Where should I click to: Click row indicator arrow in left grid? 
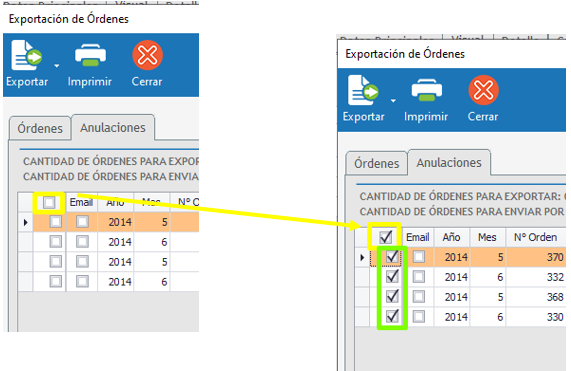click(25, 222)
